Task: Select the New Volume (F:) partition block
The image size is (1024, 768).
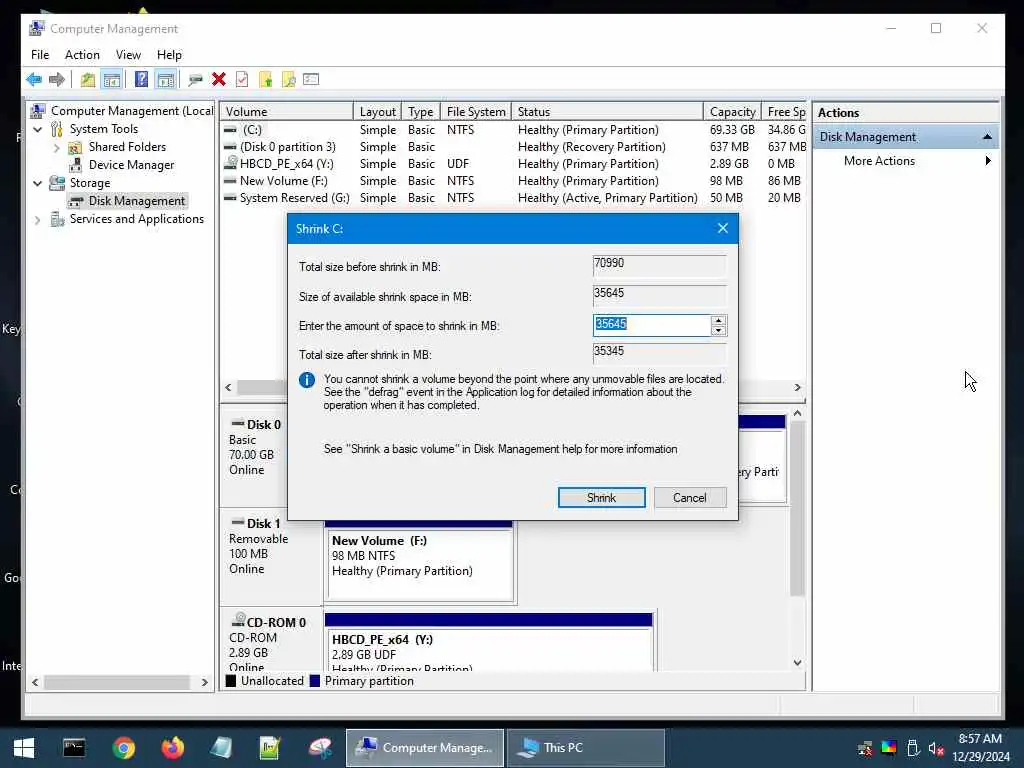Action: click(x=419, y=564)
